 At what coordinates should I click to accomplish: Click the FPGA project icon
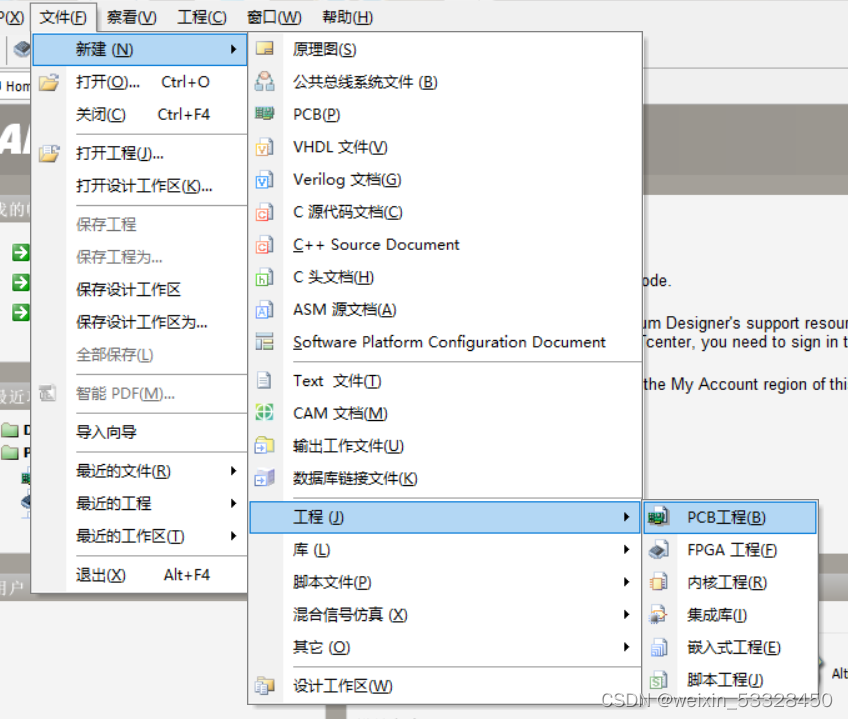[658, 550]
